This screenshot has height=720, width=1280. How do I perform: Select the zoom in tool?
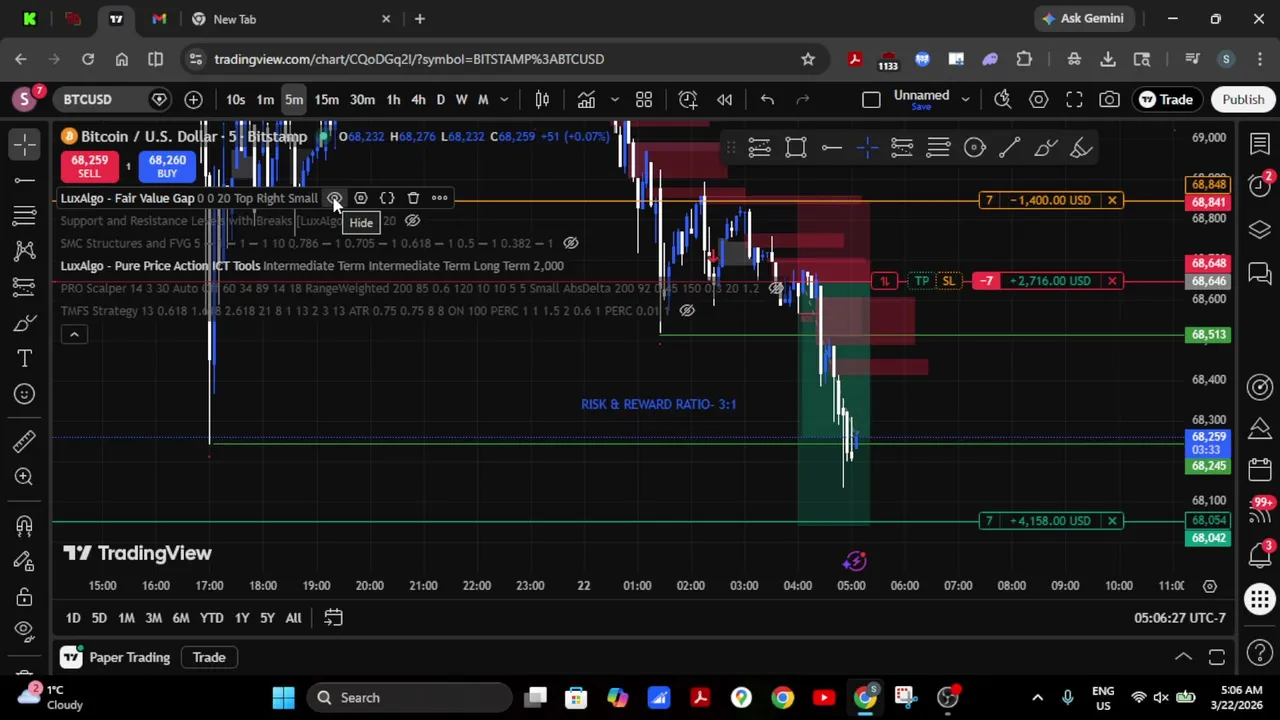[x=25, y=477]
